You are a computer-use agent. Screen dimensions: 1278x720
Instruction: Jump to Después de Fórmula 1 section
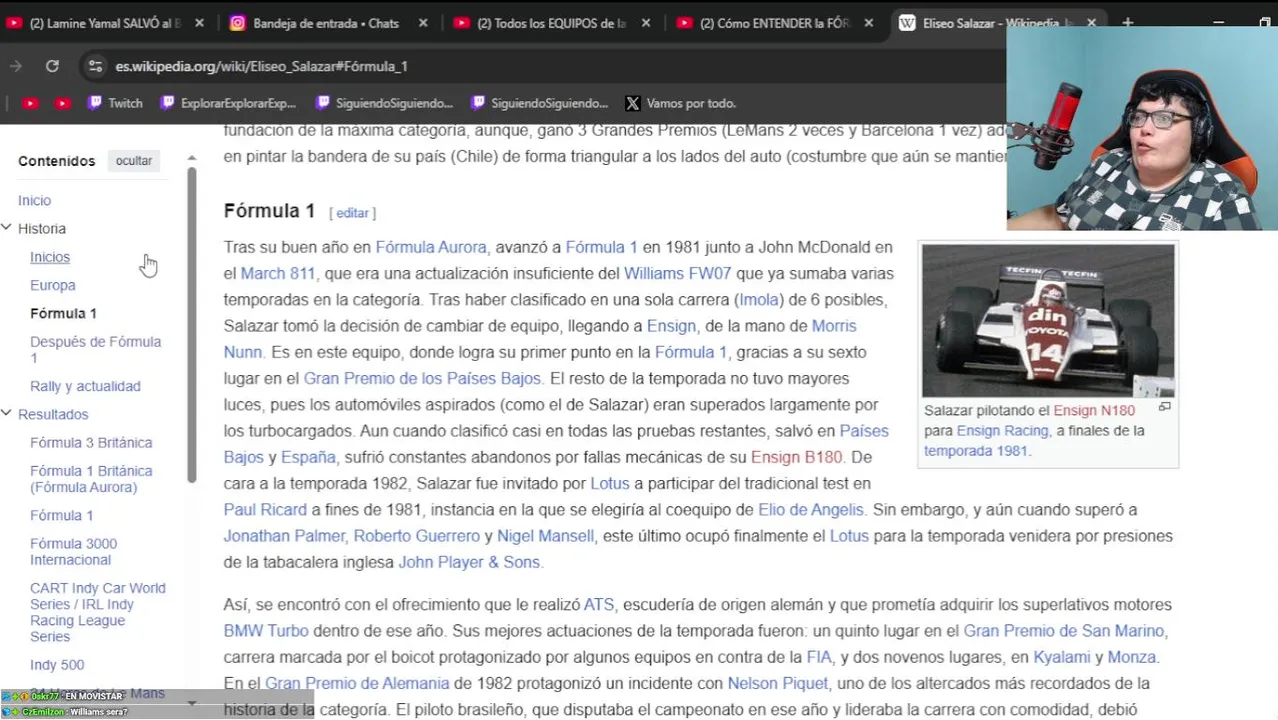(x=95, y=349)
